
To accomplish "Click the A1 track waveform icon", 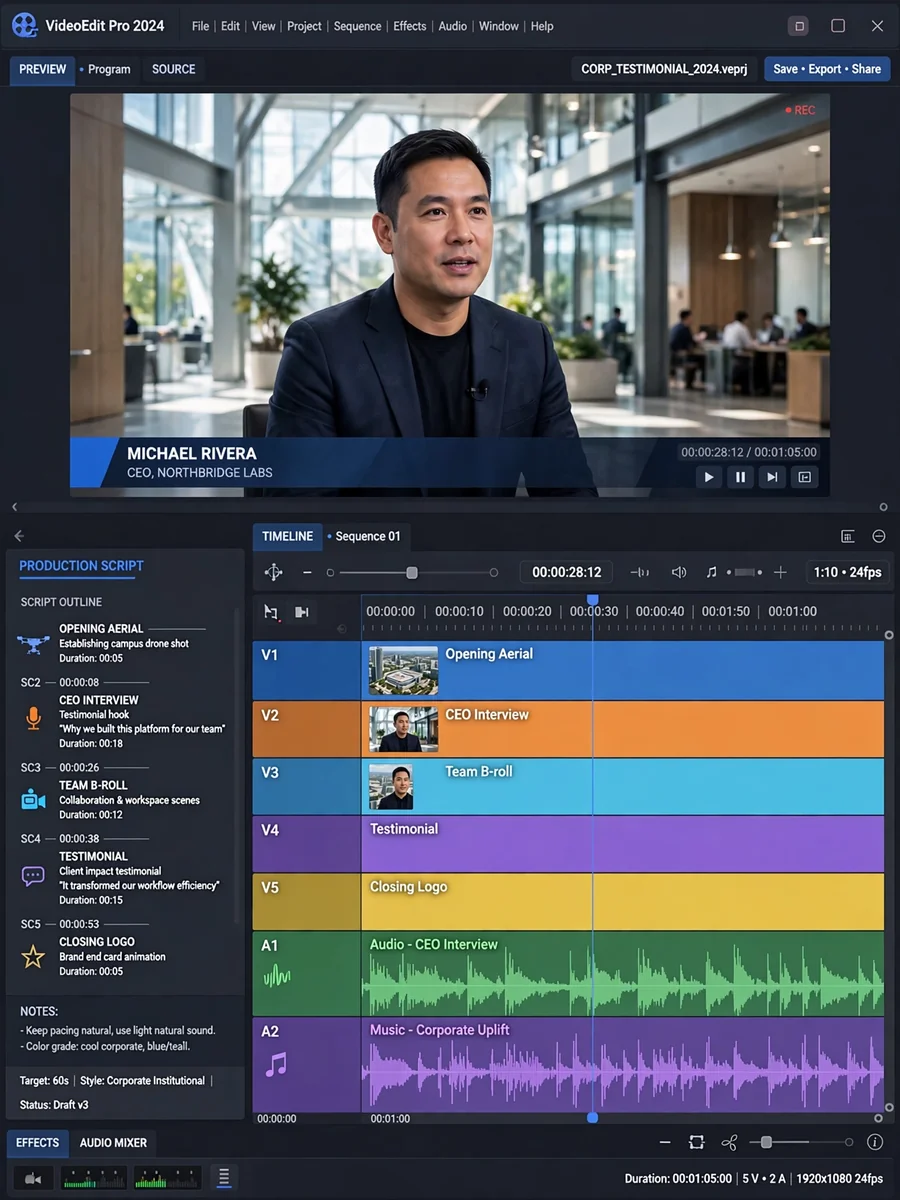I will click(x=276, y=976).
